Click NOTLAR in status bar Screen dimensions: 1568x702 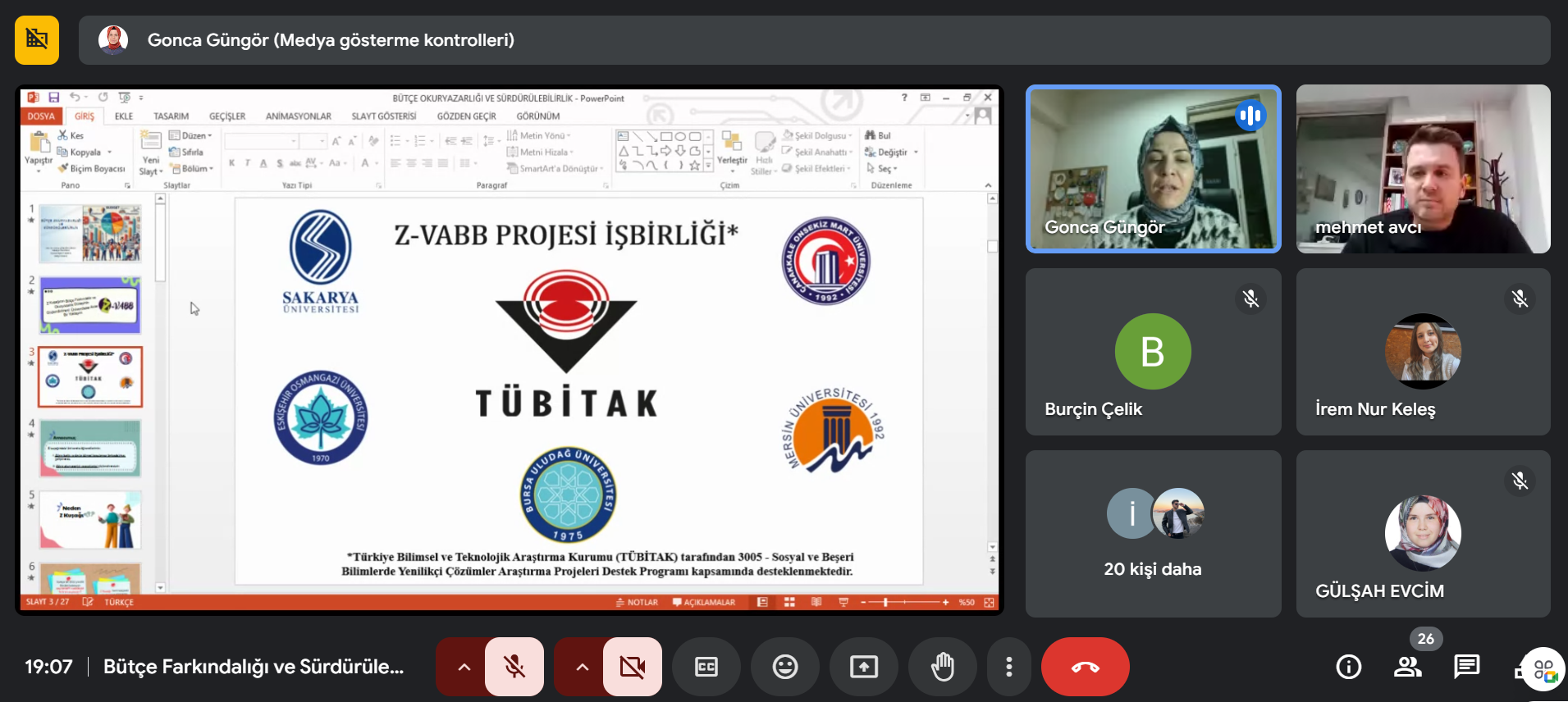tap(637, 602)
